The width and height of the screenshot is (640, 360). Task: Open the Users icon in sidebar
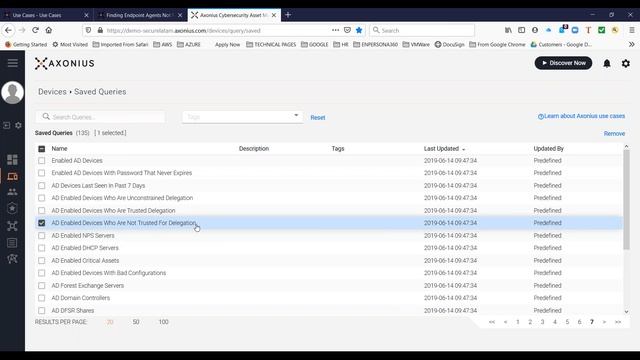pyautogui.click(x=12, y=192)
